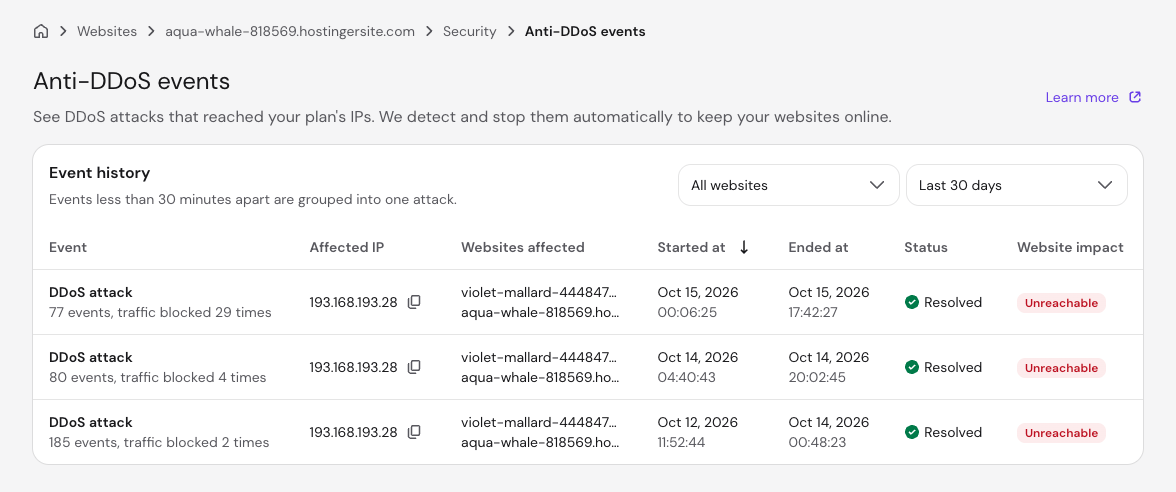Click the end time 00:48:23
Image resolution: width=1176 pixels, height=492 pixels.
coord(817,442)
